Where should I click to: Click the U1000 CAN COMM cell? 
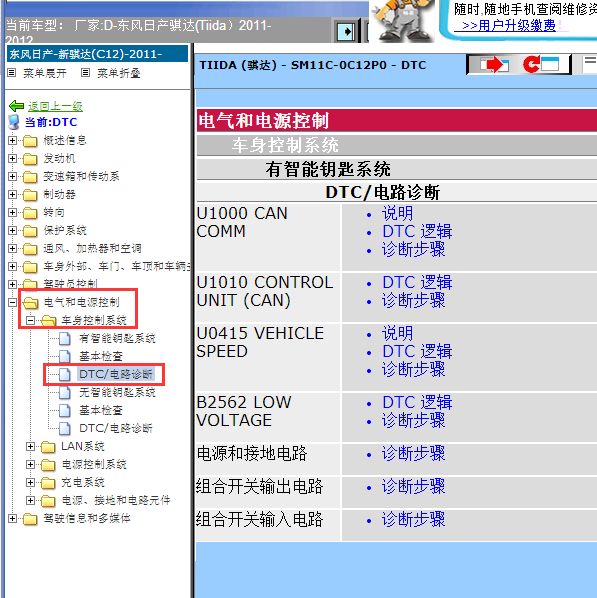pyautogui.click(x=268, y=237)
